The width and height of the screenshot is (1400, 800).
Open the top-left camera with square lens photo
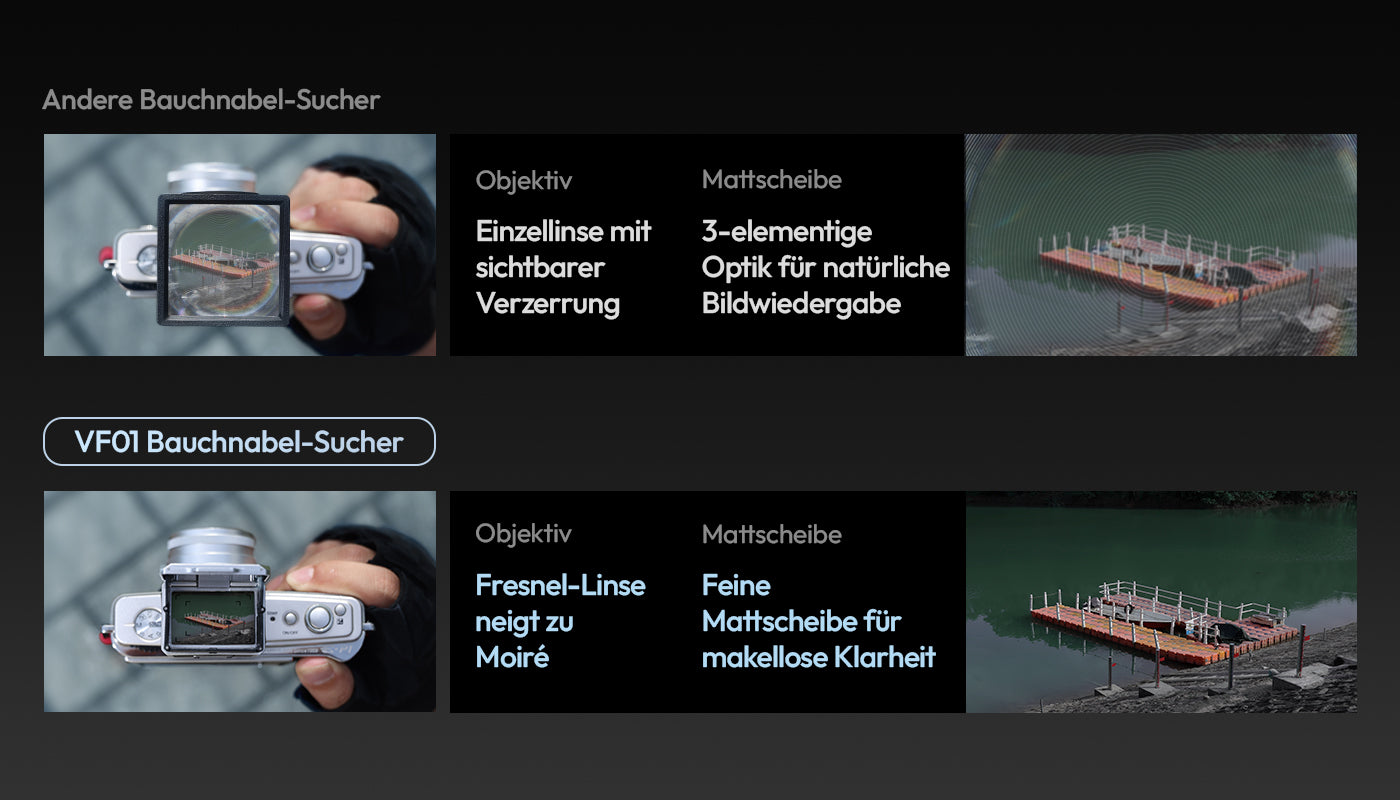pos(240,245)
